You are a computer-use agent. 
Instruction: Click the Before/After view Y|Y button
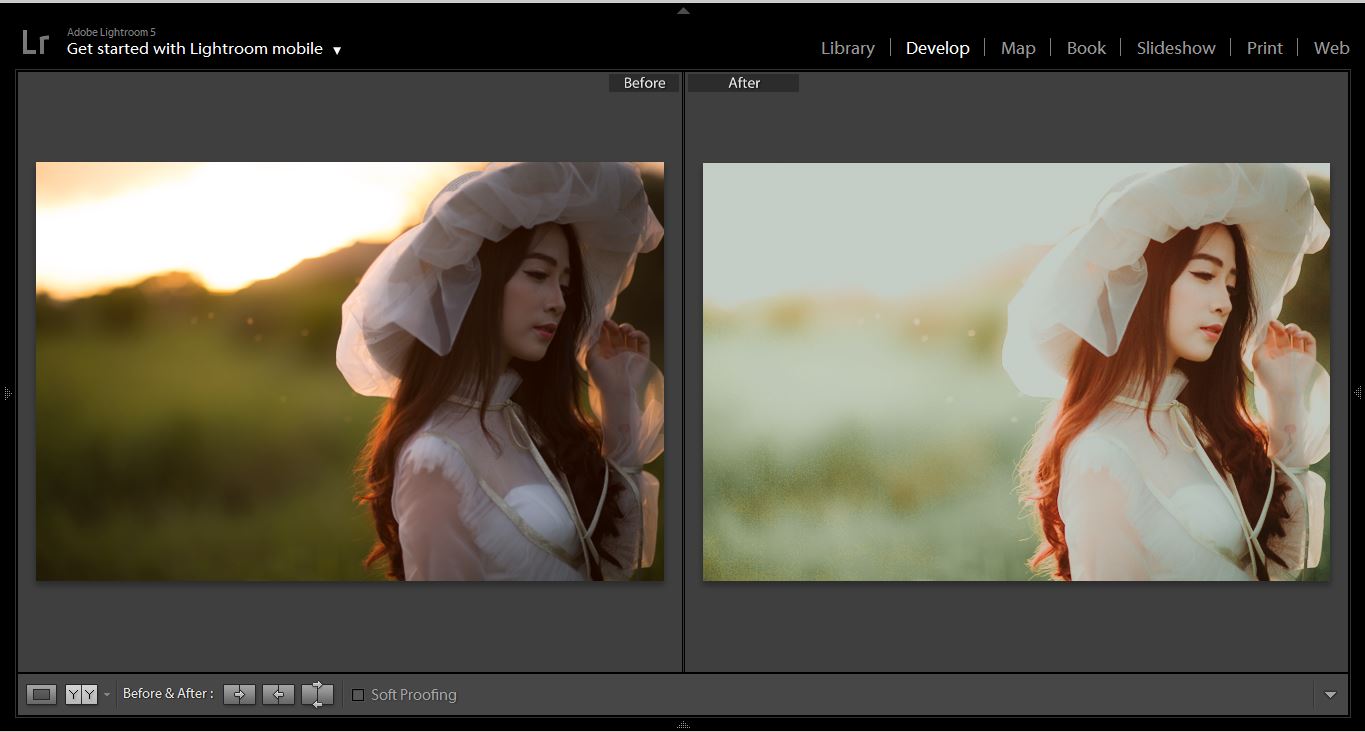tap(81, 694)
